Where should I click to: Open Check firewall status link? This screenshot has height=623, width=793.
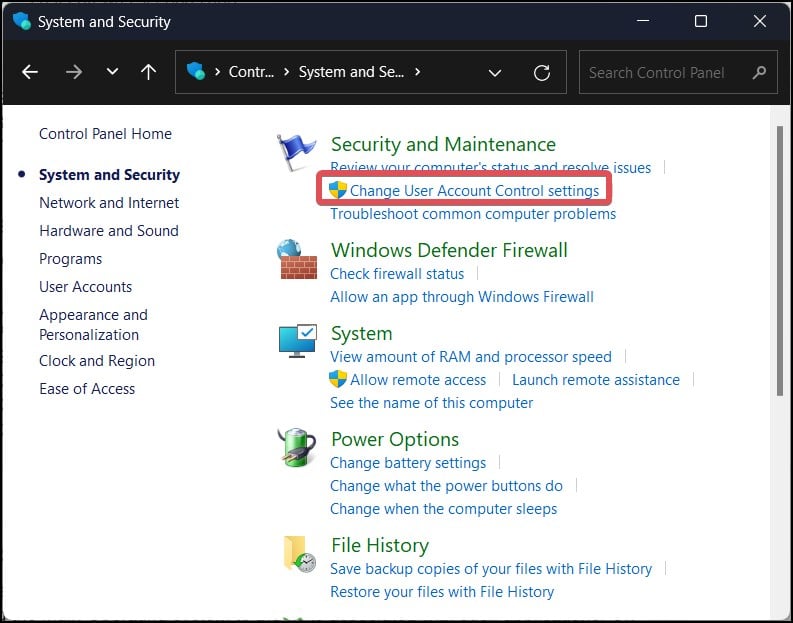(x=397, y=273)
